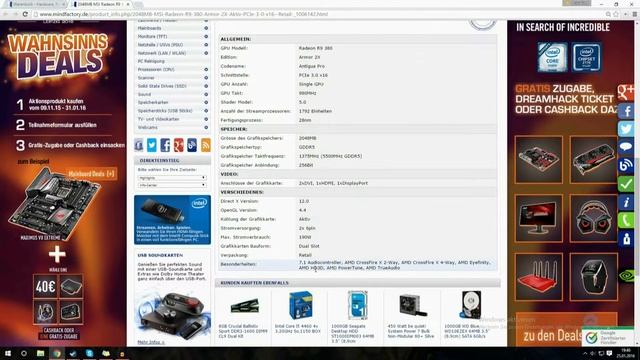Image resolution: width=640 pixels, height=360 pixels.
Task: Open the Intel Core i5 4460 product thumbnail
Action: pos(300,304)
